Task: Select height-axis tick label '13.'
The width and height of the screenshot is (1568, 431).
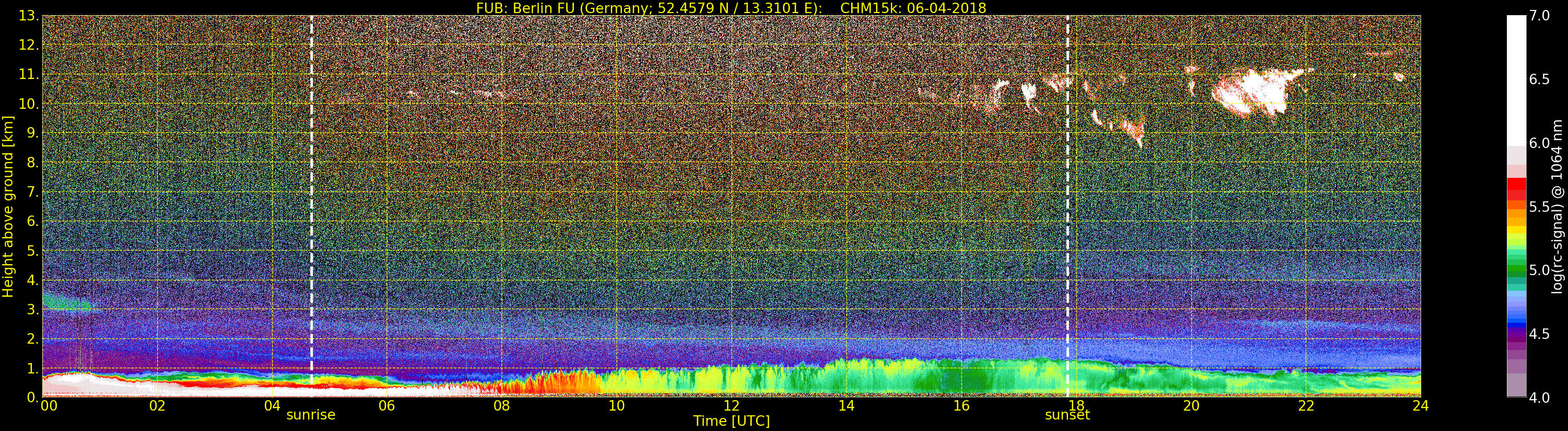Action: pos(29,16)
